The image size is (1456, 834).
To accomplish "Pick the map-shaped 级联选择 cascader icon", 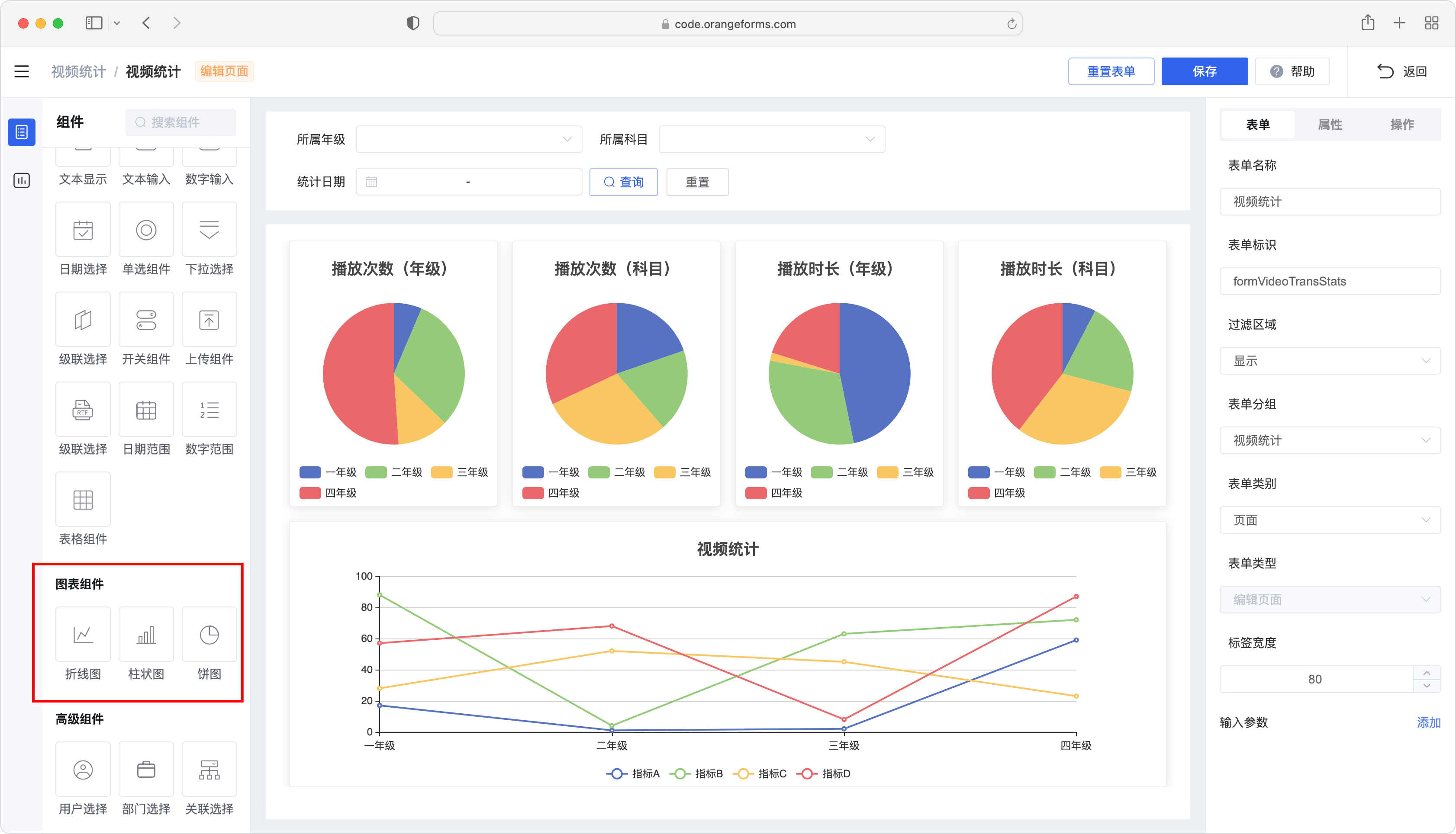I will click(83, 320).
